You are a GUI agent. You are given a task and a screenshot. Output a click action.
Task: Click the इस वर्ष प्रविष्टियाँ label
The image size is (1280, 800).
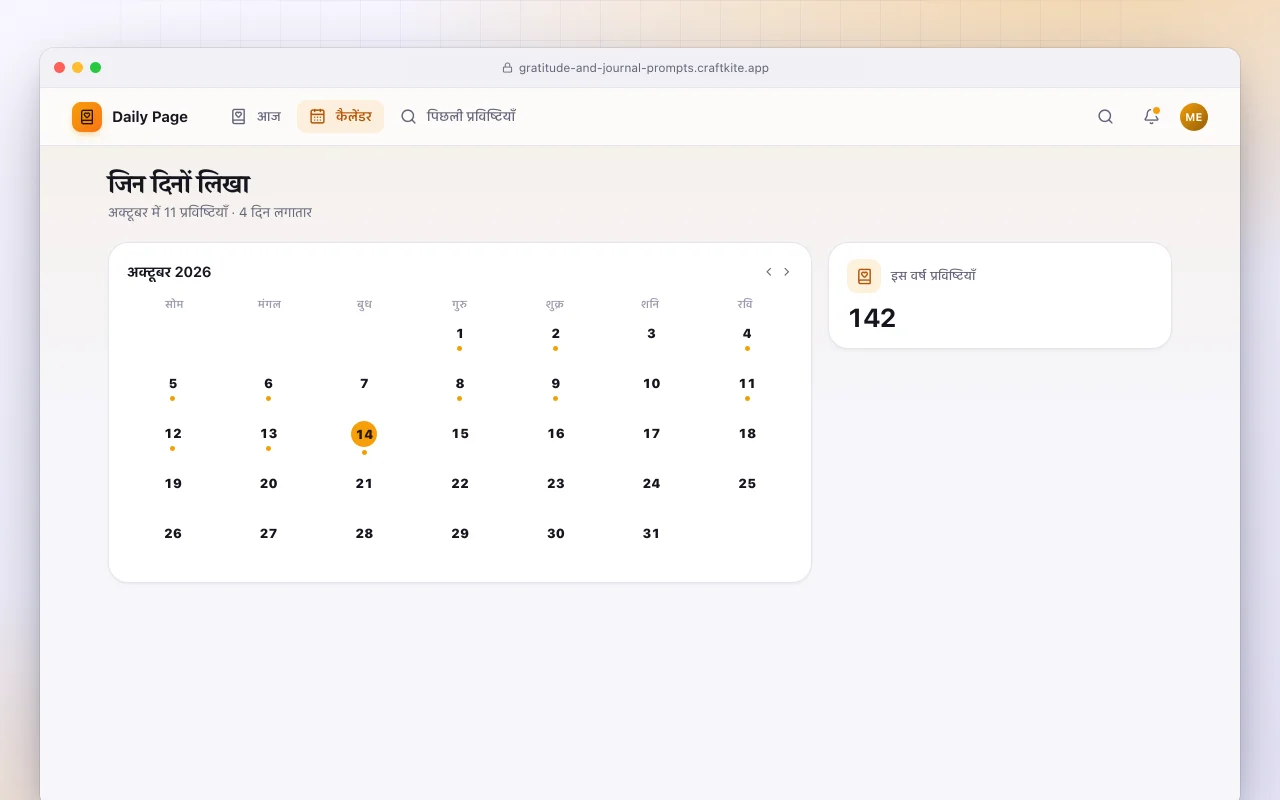click(933, 276)
